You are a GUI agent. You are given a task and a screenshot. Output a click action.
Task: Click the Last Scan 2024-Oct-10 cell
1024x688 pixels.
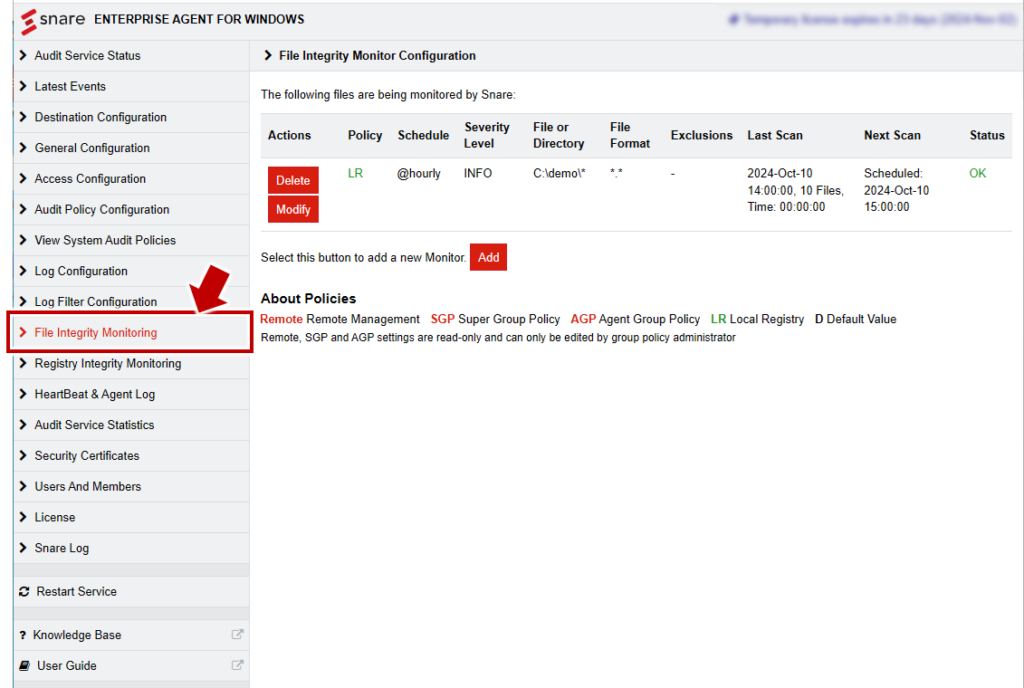click(795, 190)
